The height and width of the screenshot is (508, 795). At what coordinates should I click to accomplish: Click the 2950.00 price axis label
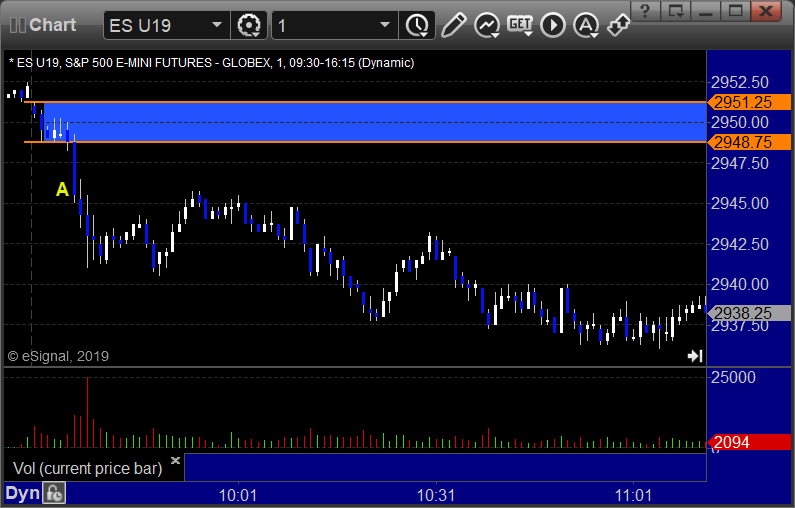pyautogui.click(x=740, y=122)
